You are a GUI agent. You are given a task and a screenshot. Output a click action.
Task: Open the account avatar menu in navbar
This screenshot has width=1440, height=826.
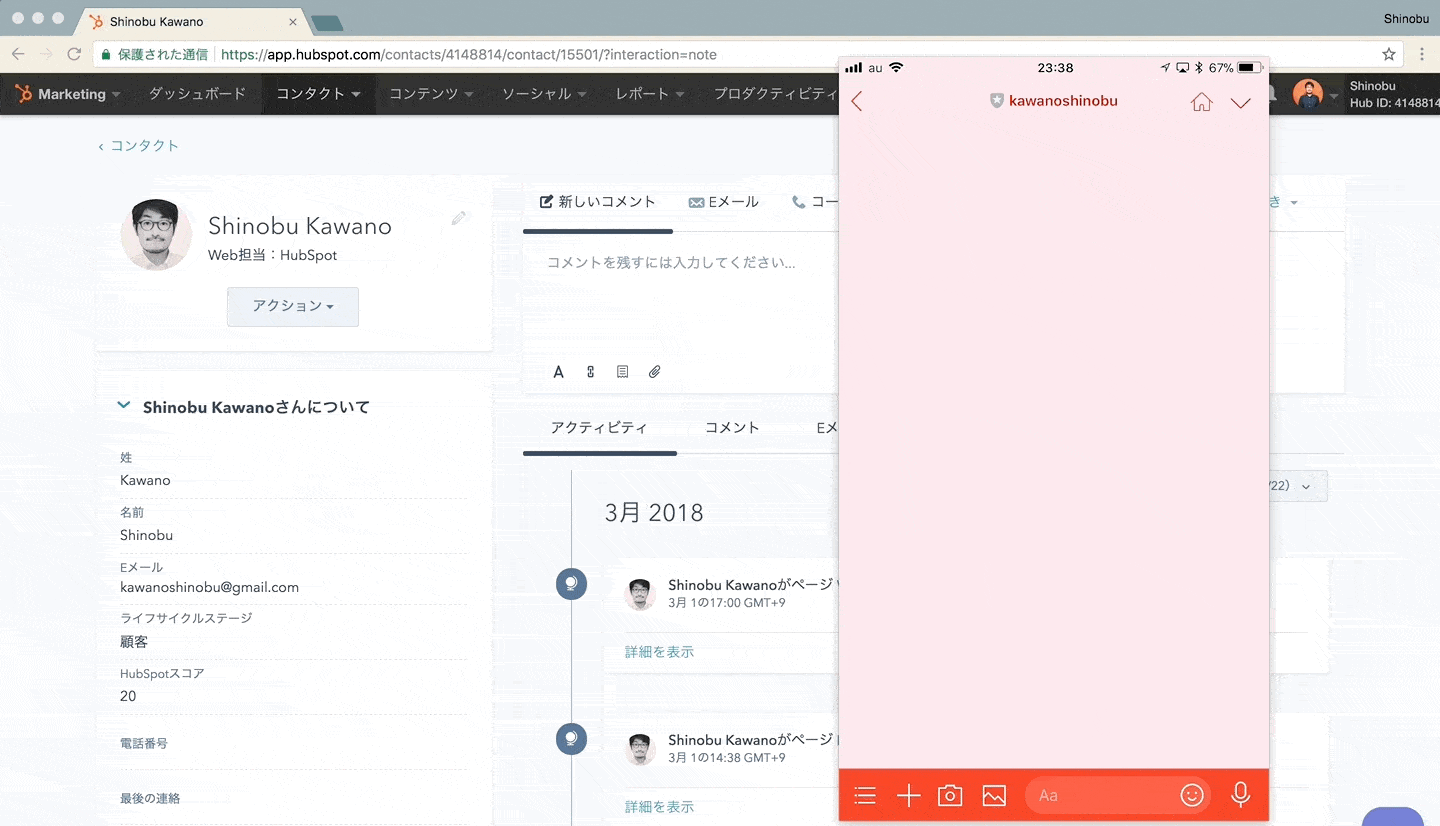[1314, 95]
